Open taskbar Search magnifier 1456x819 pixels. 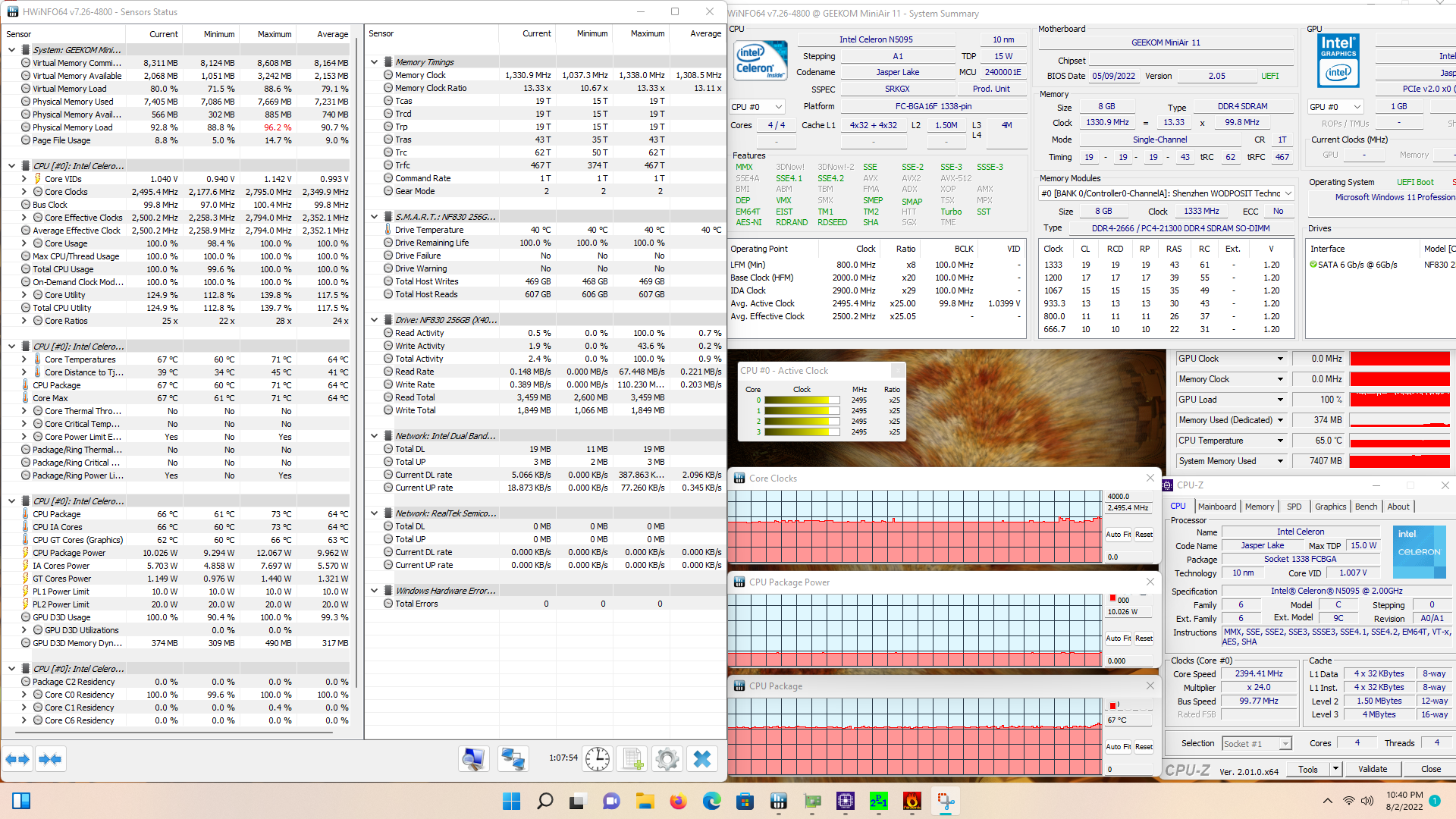[544, 801]
